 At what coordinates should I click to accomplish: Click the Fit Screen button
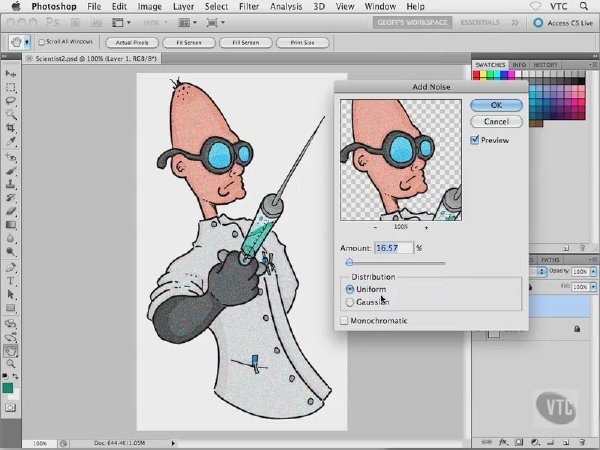[189, 42]
